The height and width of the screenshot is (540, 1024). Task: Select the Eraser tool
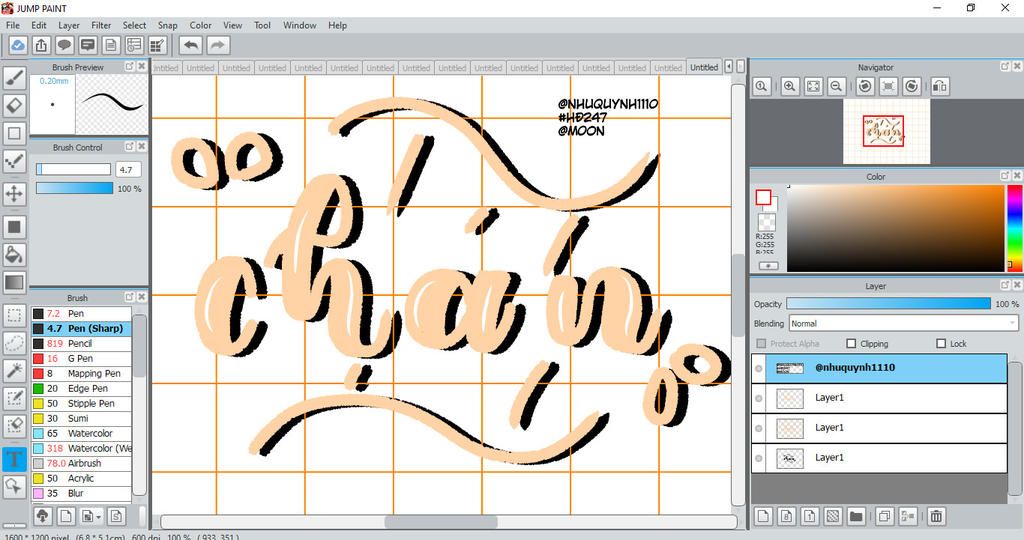[x=14, y=105]
